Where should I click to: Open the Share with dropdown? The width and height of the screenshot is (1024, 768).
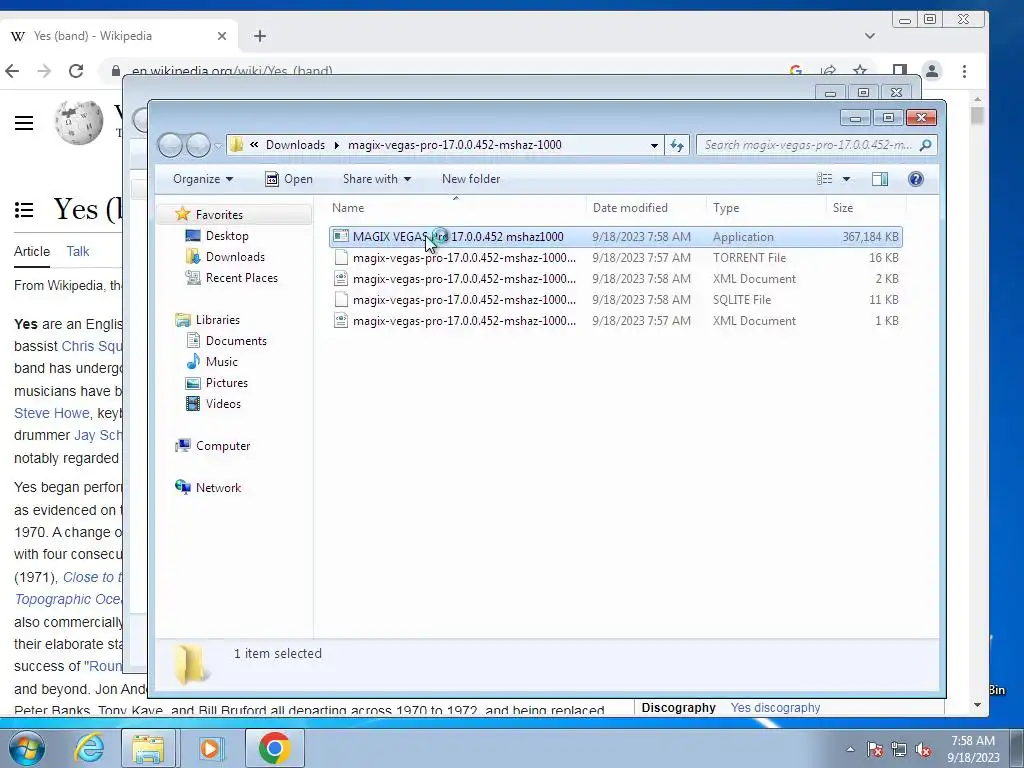point(377,179)
